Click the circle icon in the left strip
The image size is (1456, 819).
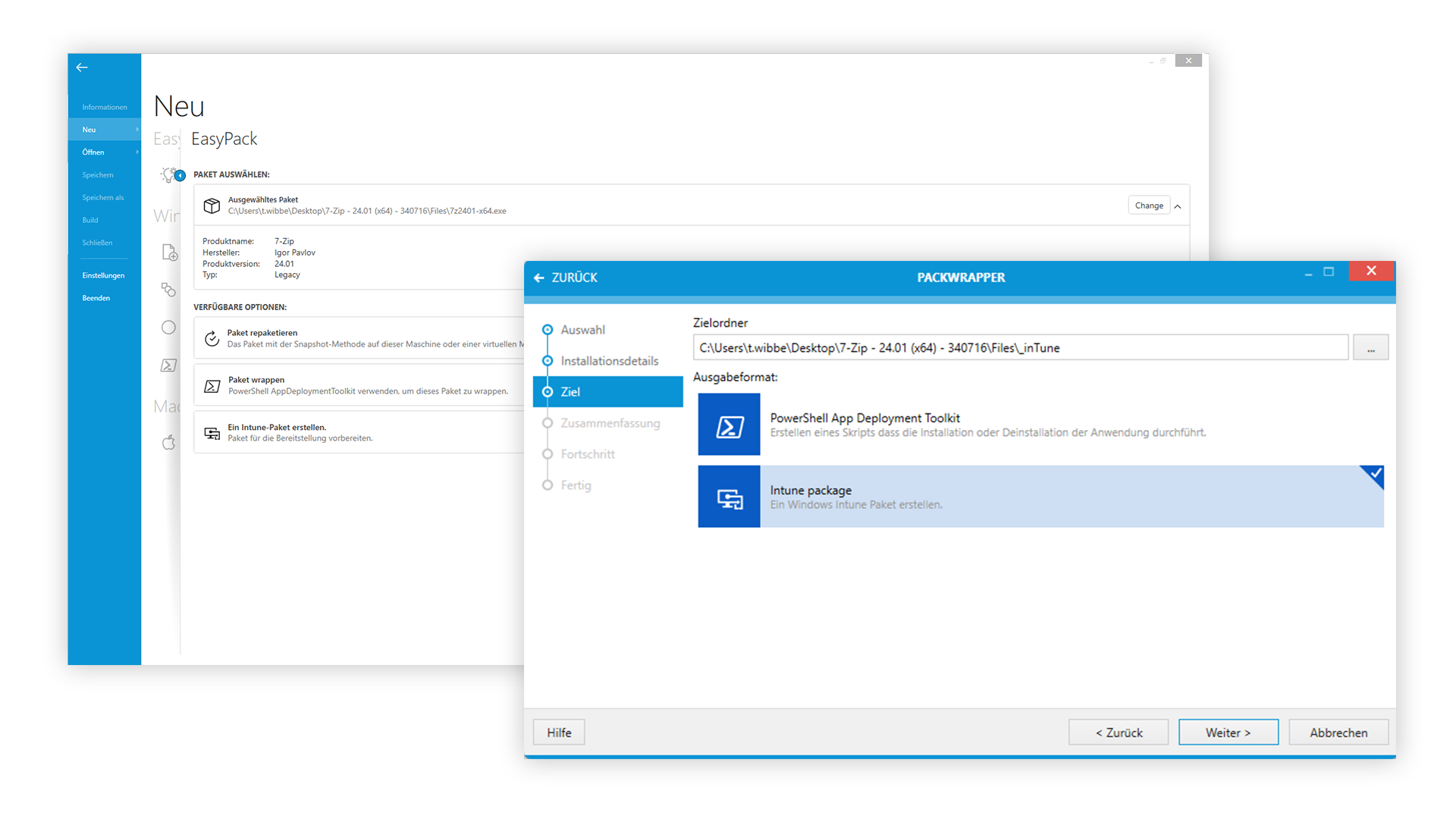[168, 327]
